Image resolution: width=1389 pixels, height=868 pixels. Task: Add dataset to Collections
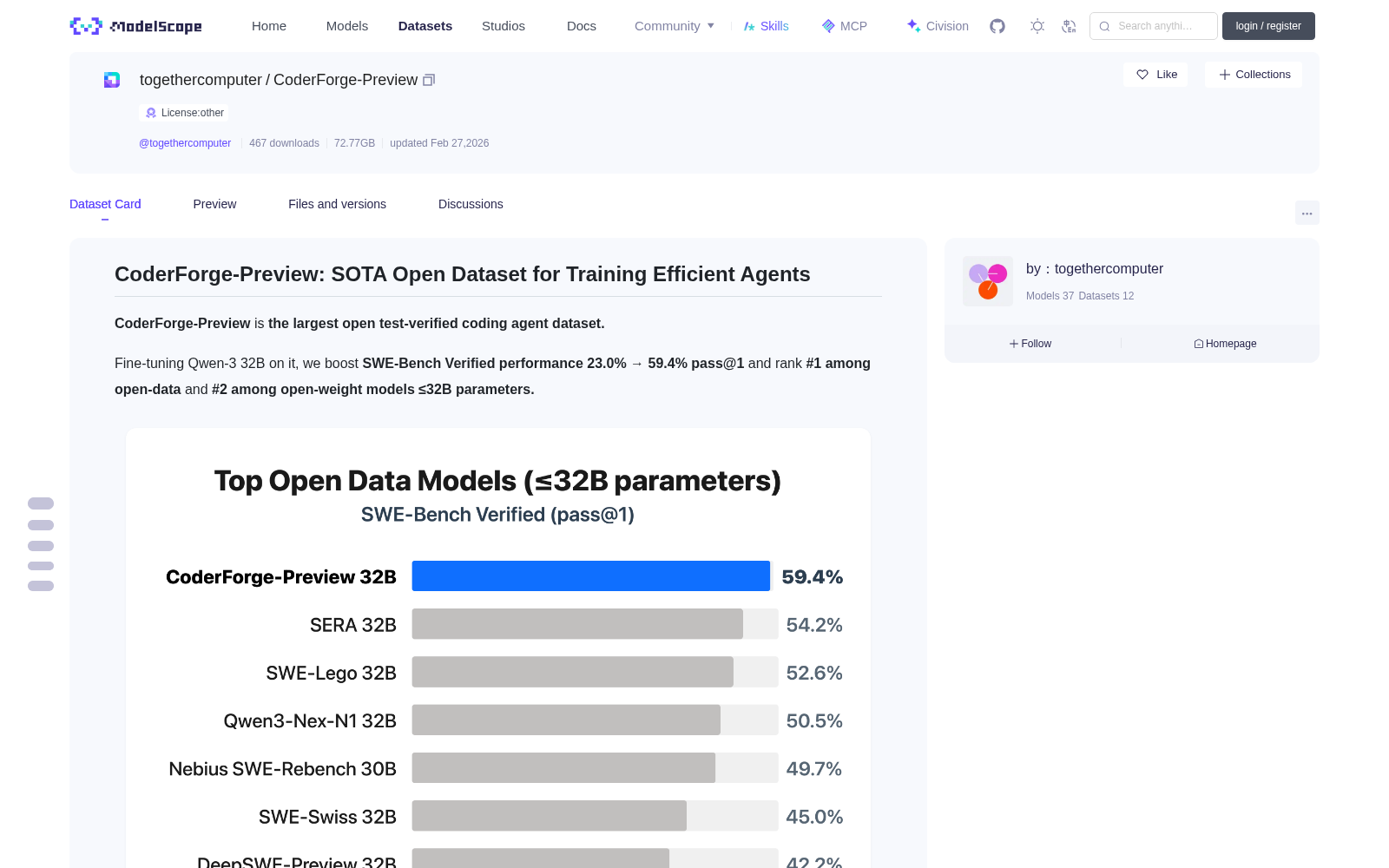point(1254,75)
